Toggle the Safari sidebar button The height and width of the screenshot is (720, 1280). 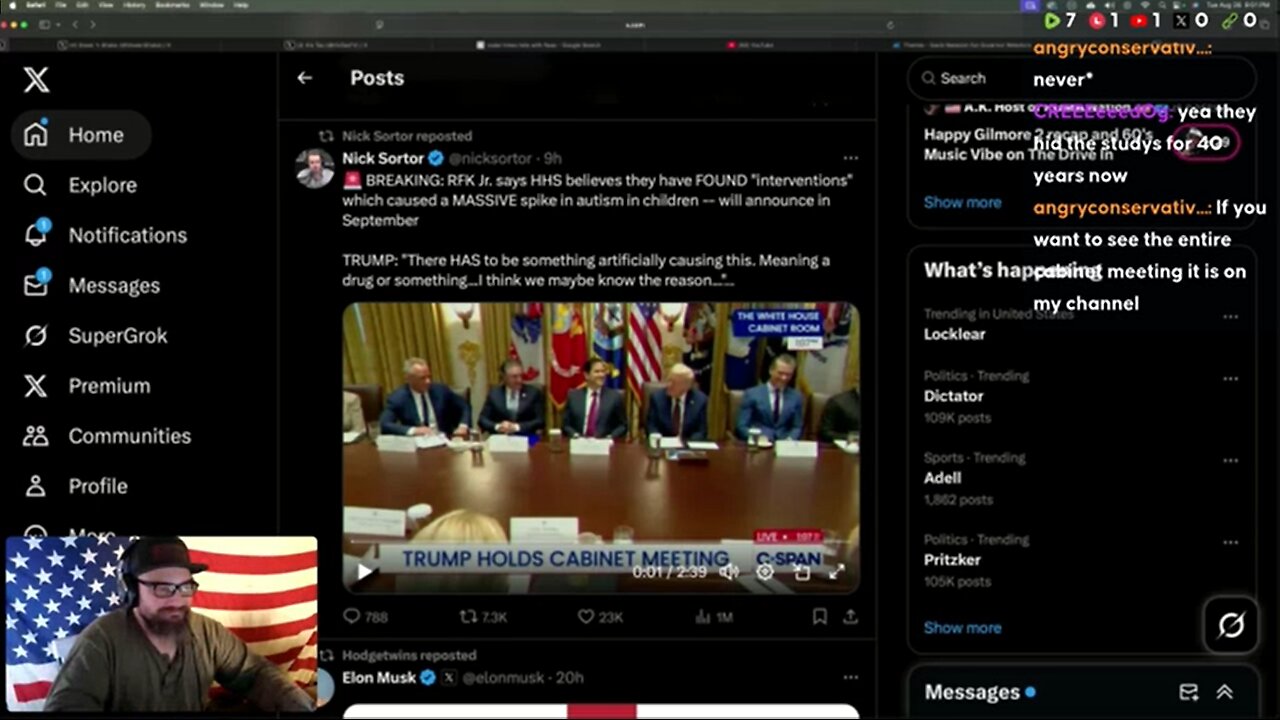click(45, 24)
